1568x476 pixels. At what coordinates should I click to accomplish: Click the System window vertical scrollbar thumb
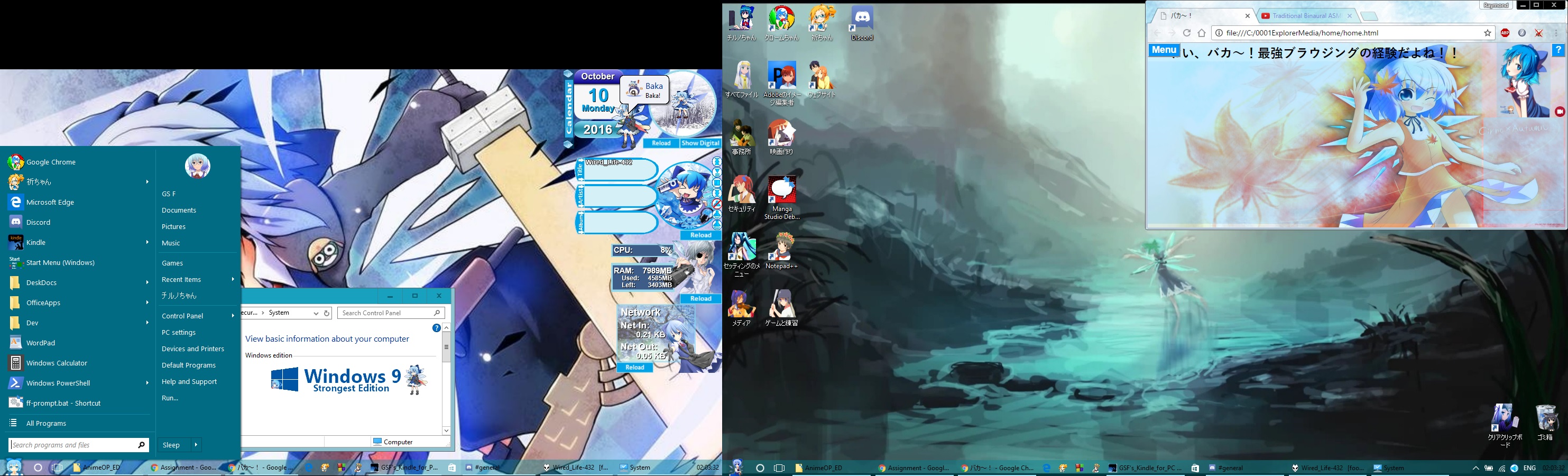click(446, 347)
